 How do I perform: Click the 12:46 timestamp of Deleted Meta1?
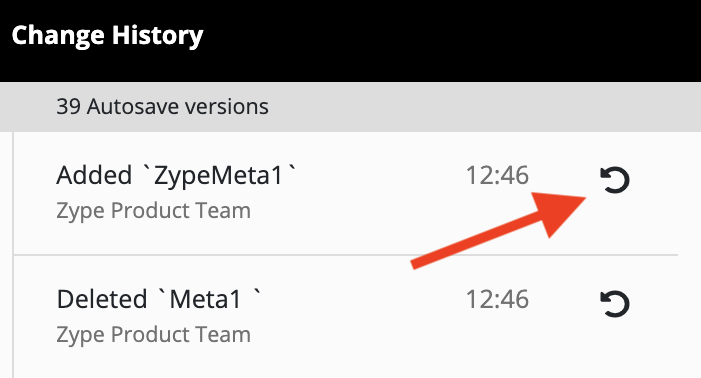click(497, 299)
